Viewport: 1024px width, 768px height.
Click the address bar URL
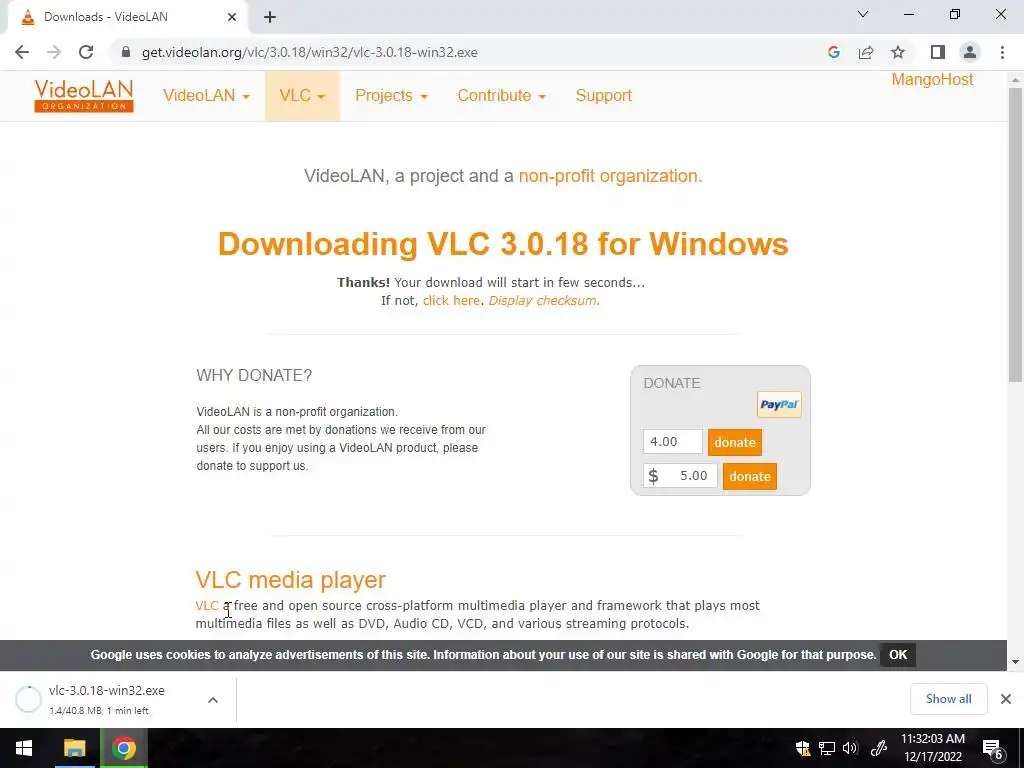click(310, 52)
